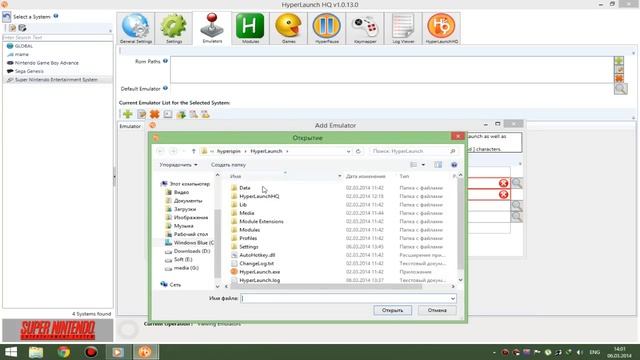Open the General Settings tab
This screenshot has height=360, width=640.
click(136, 28)
